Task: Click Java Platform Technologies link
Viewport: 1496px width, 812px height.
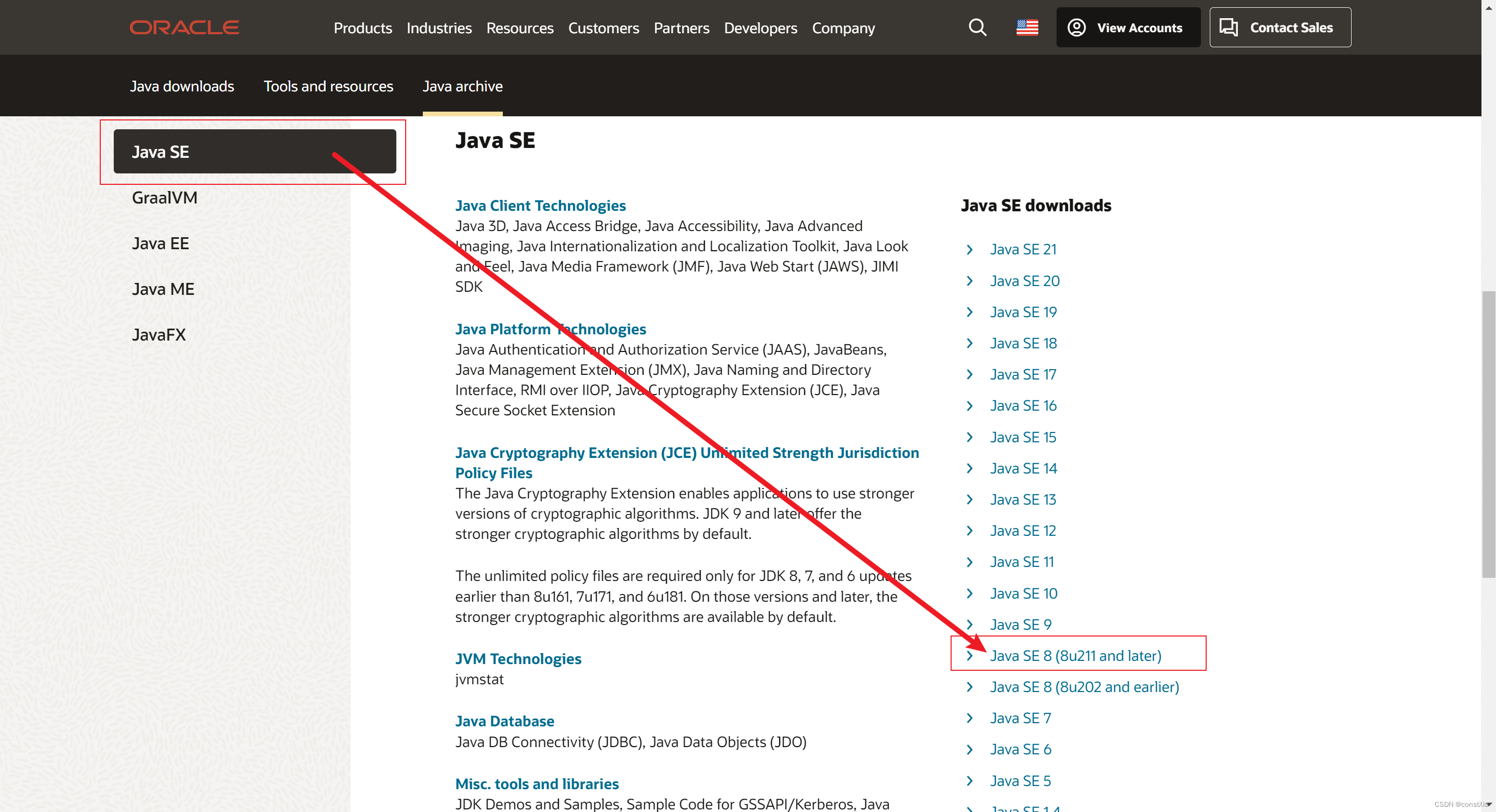Action: [x=550, y=328]
